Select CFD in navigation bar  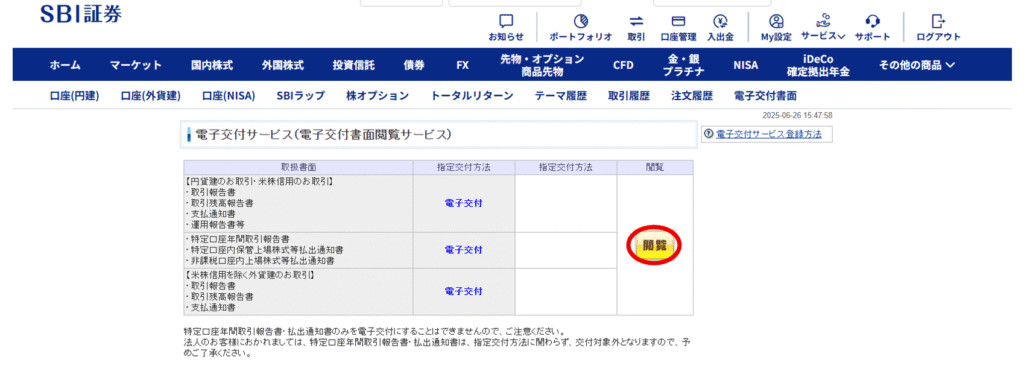coord(623,65)
